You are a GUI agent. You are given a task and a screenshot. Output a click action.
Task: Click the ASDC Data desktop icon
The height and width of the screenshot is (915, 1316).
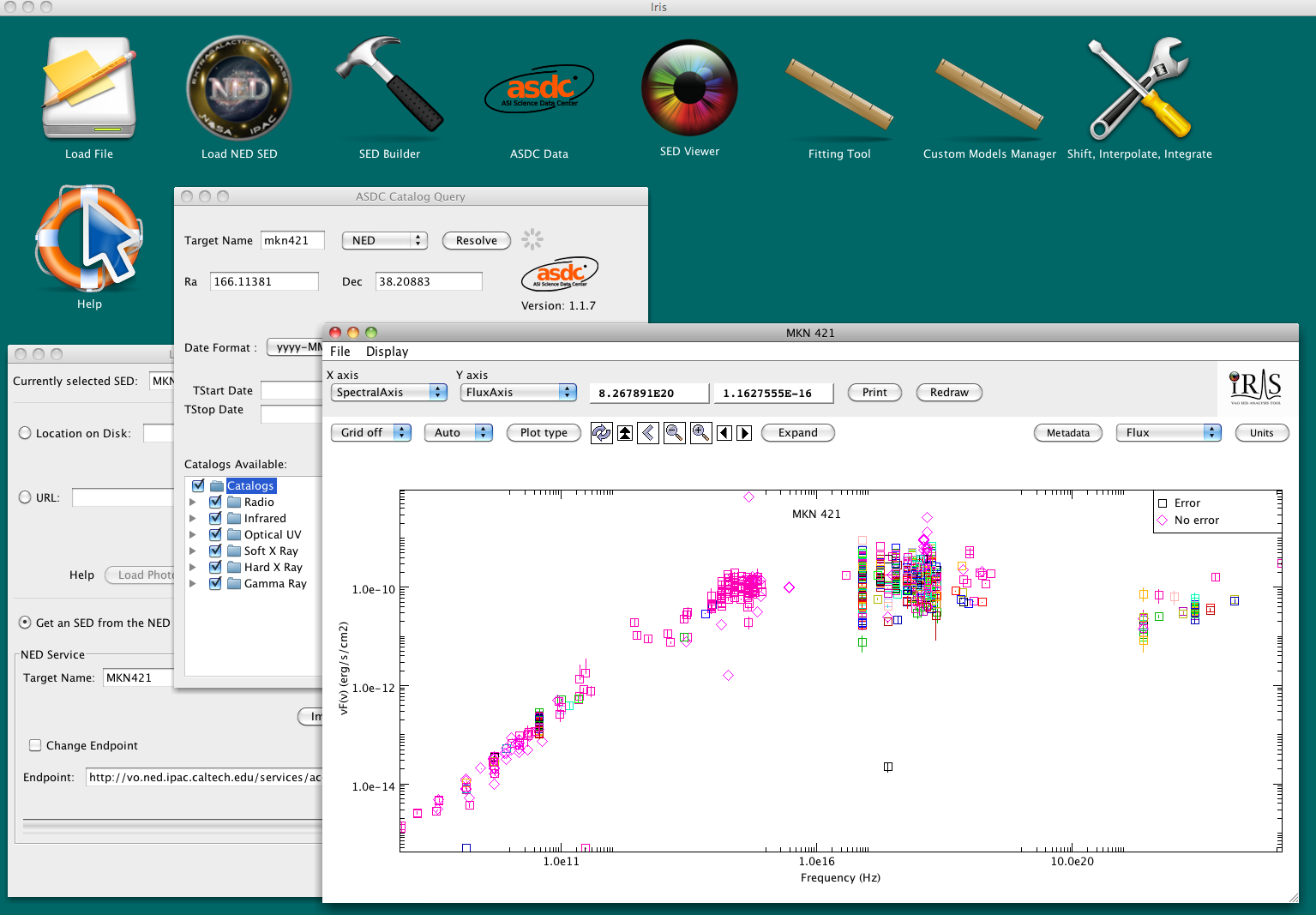(x=539, y=90)
